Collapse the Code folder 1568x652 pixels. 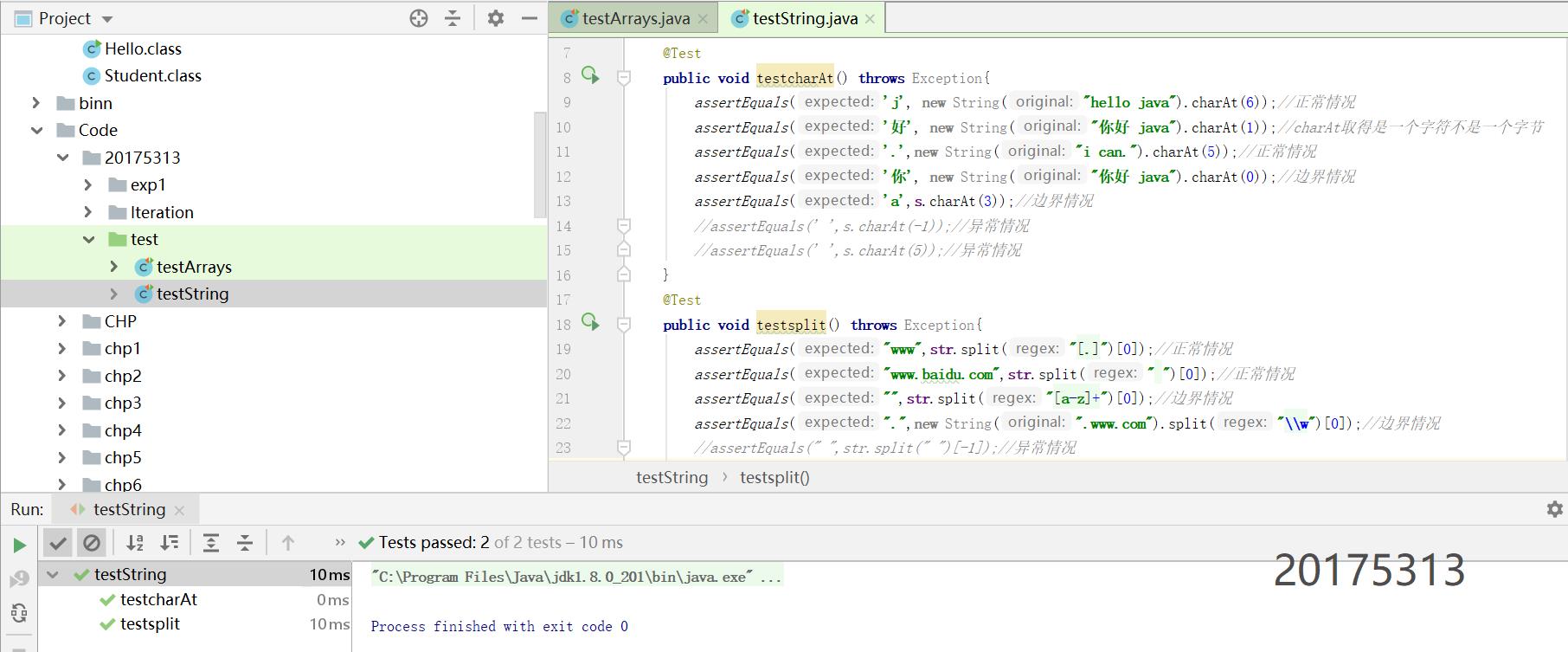(35, 130)
